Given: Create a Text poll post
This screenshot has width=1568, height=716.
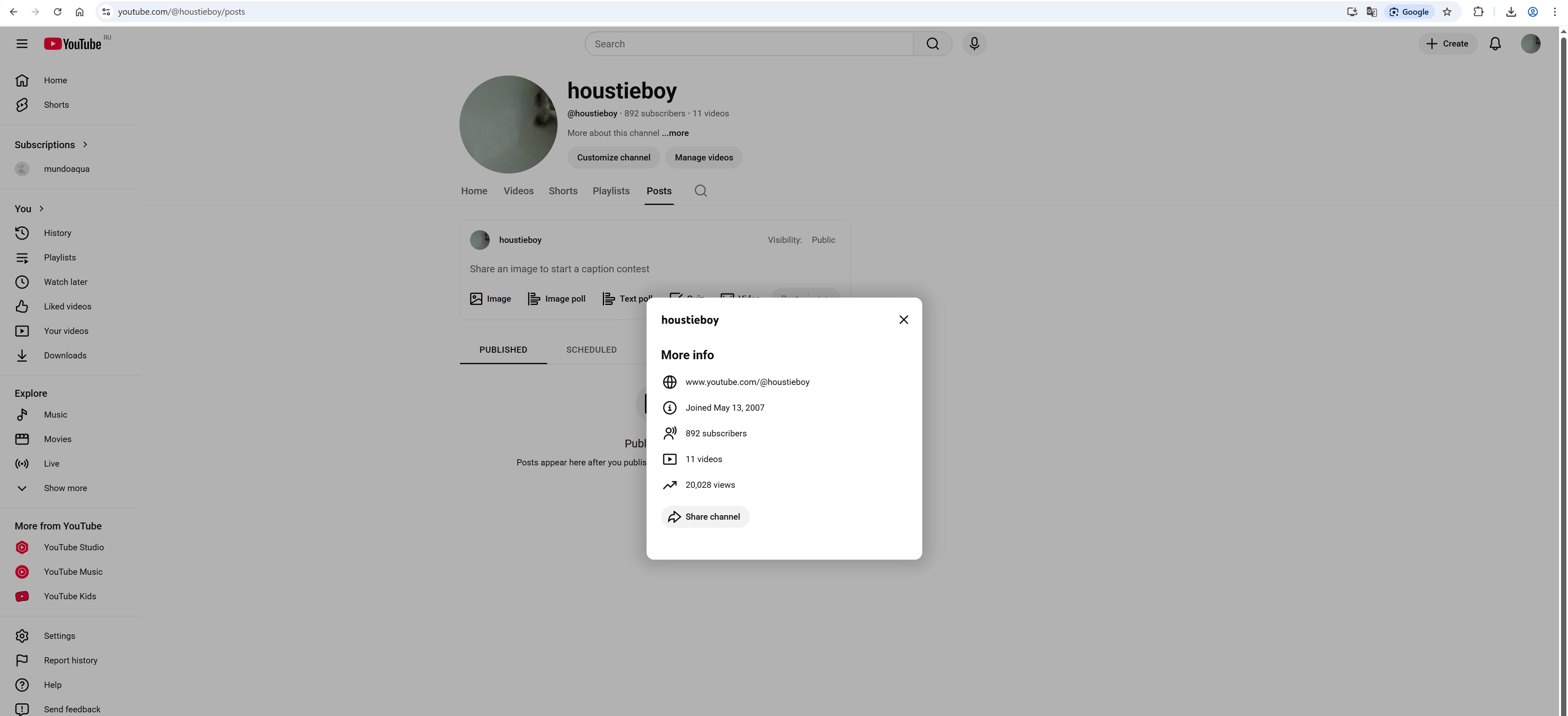Looking at the screenshot, I should pyautogui.click(x=627, y=299).
